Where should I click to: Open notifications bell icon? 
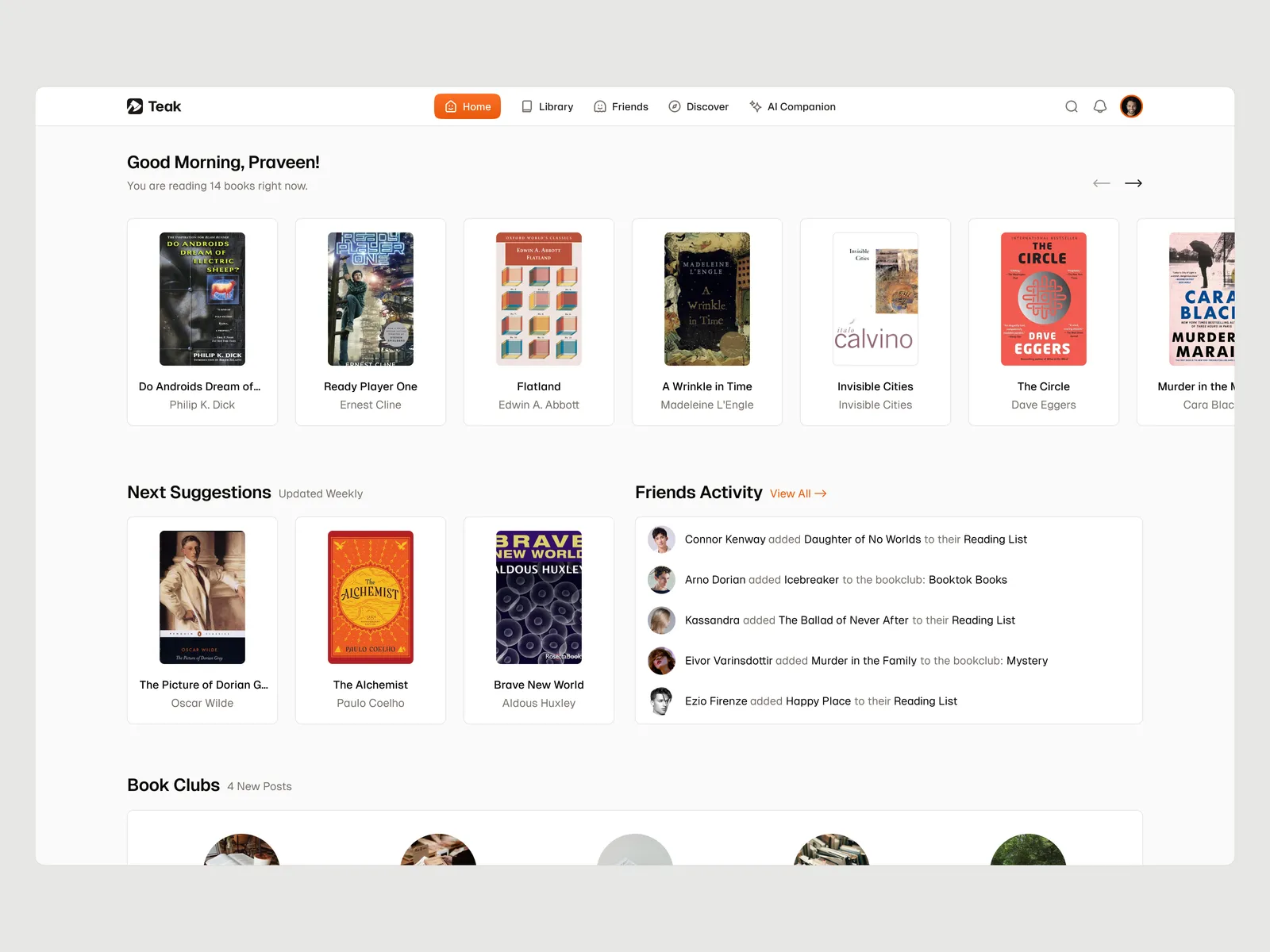[x=1100, y=106]
